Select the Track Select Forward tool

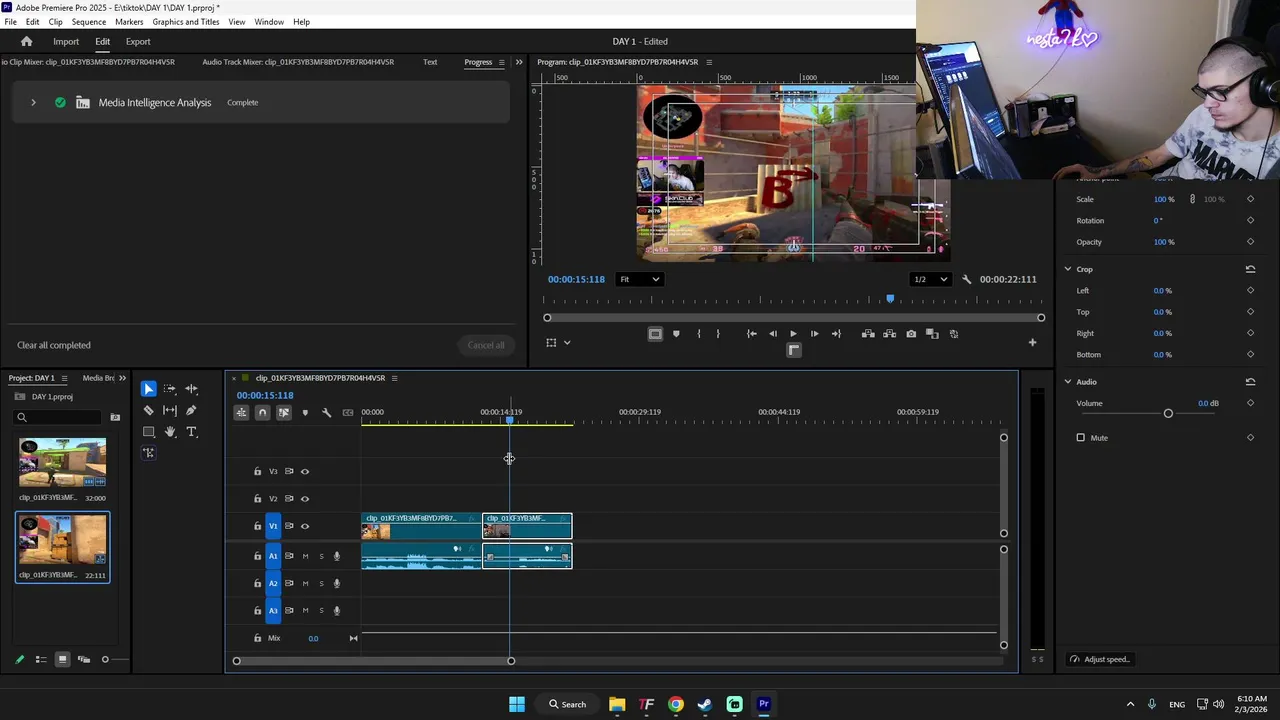(170, 389)
